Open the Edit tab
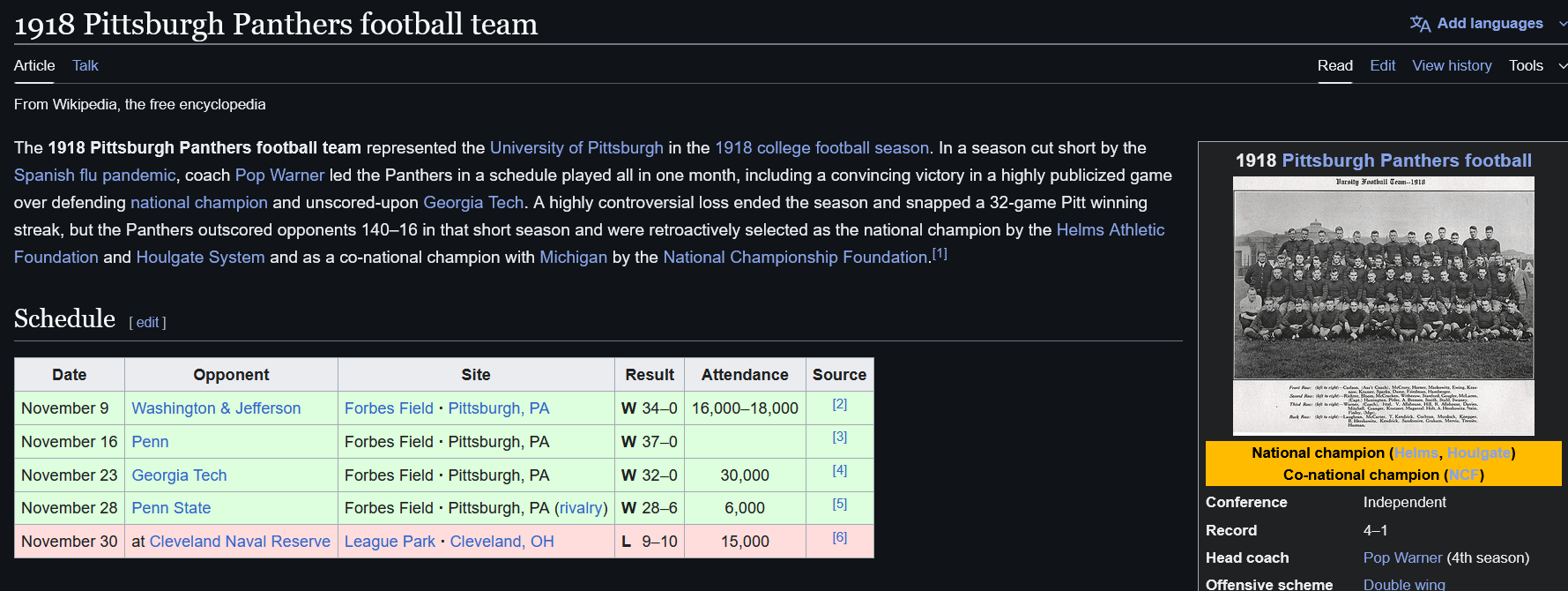Screen dimensions: 1568x591 pyautogui.click(x=1382, y=65)
